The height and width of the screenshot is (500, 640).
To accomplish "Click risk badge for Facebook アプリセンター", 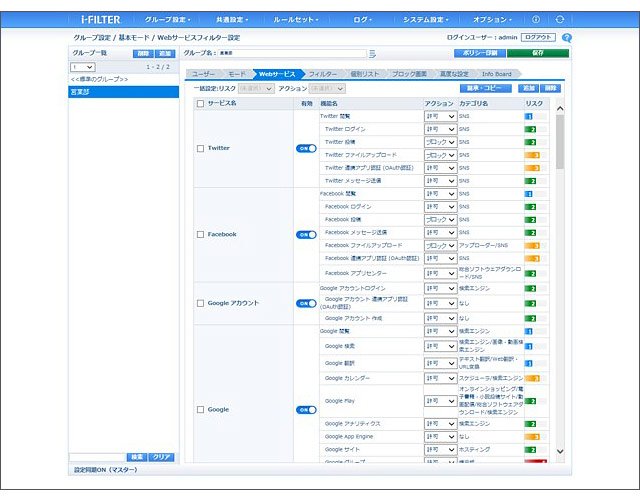I will pos(531,273).
